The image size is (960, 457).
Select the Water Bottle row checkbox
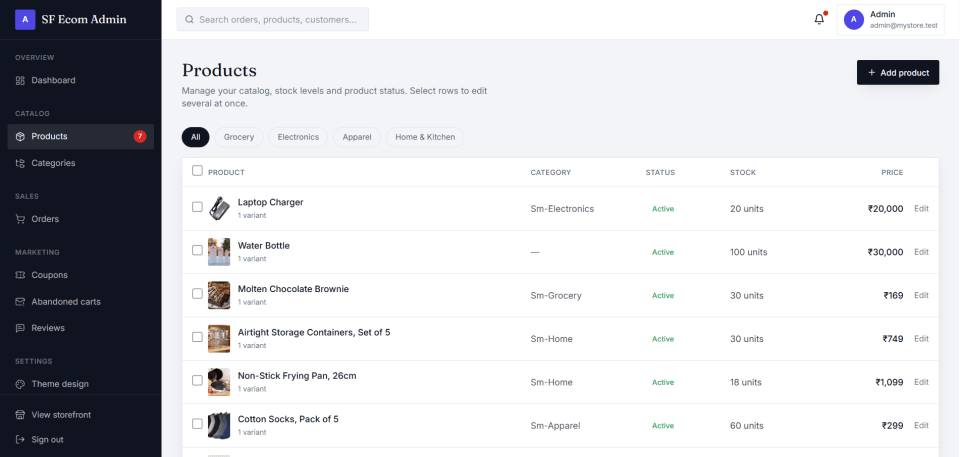(197, 250)
